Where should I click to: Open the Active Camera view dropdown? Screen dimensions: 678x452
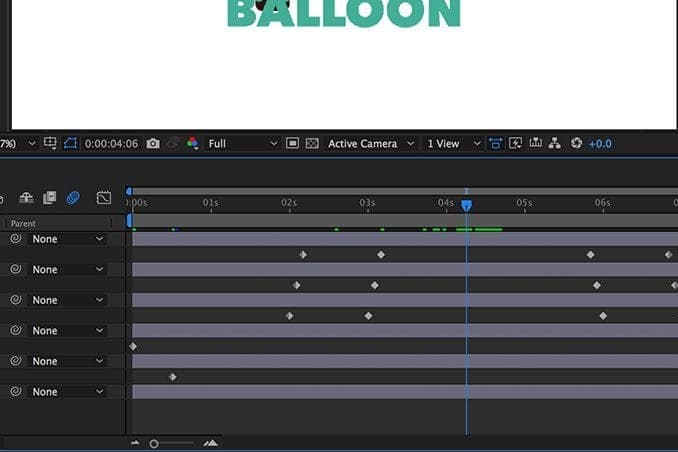pyautogui.click(x=369, y=144)
